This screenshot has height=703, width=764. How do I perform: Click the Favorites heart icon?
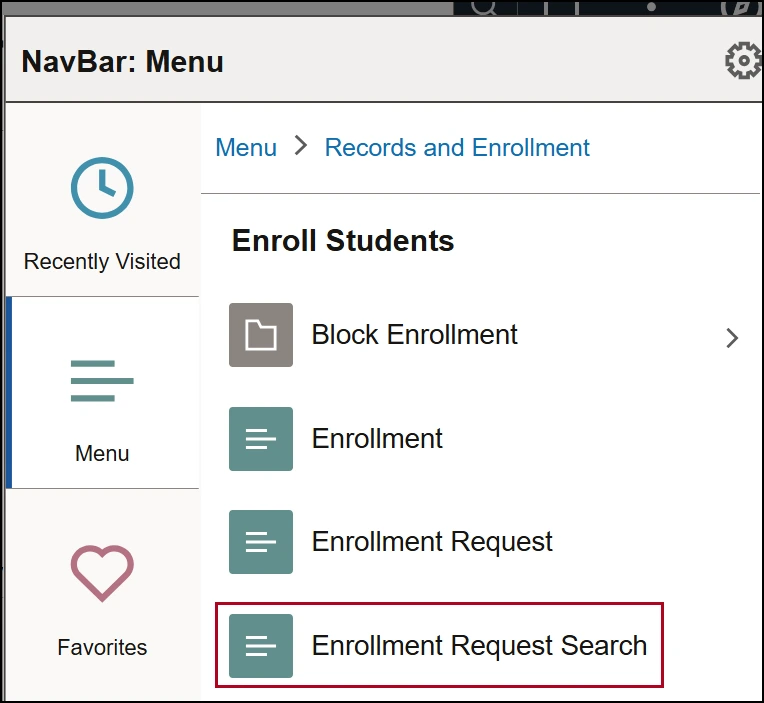pyautogui.click(x=102, y=574)
